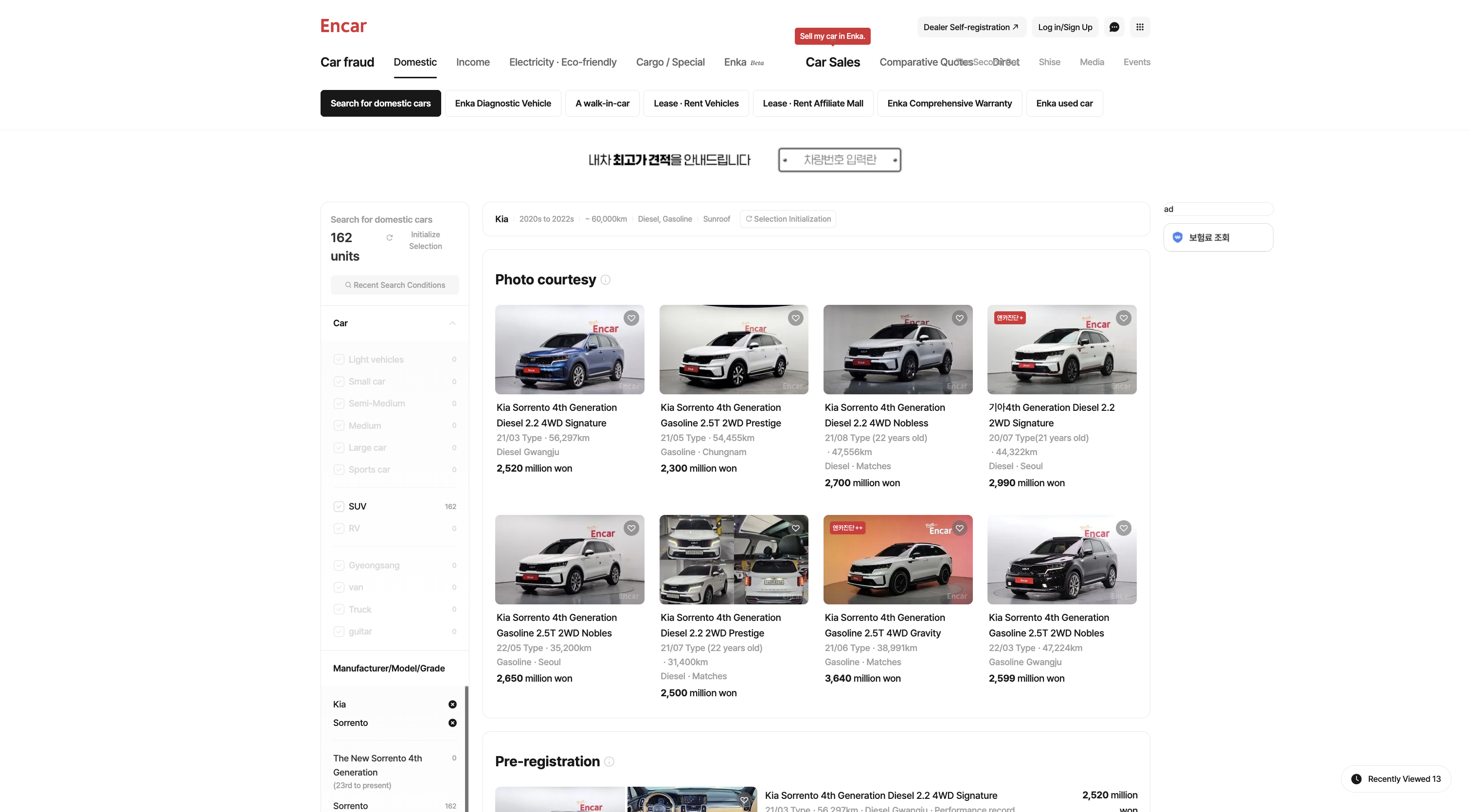Favorite the Gasoline 2.5T 4WD Gravity card
The width and height of the screenshot is (1470, 812).
[960, 528]
